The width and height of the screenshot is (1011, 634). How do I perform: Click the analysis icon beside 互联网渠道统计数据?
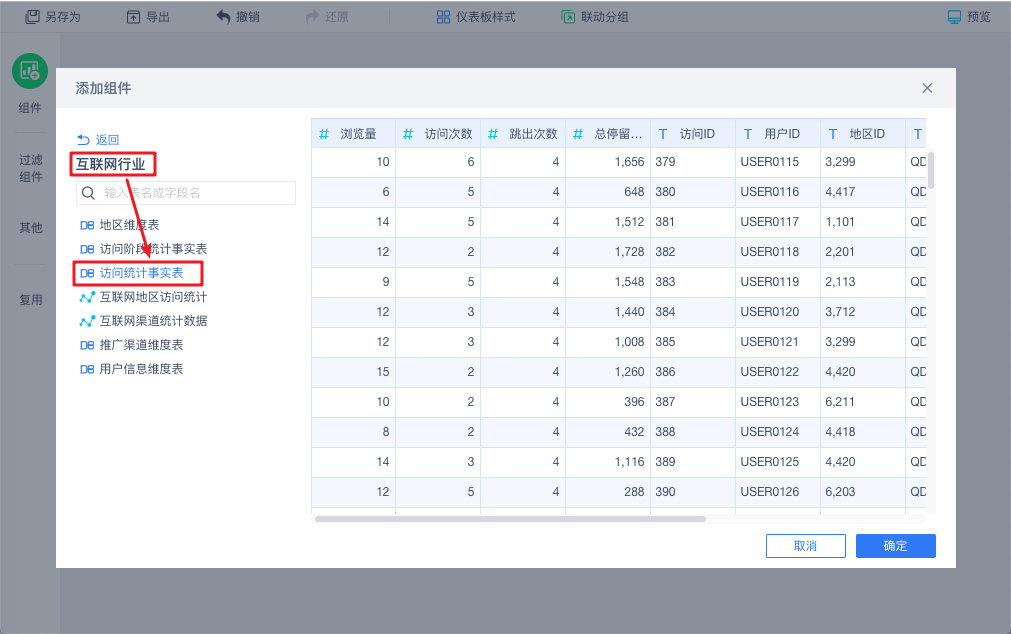[x=87, y=321]
